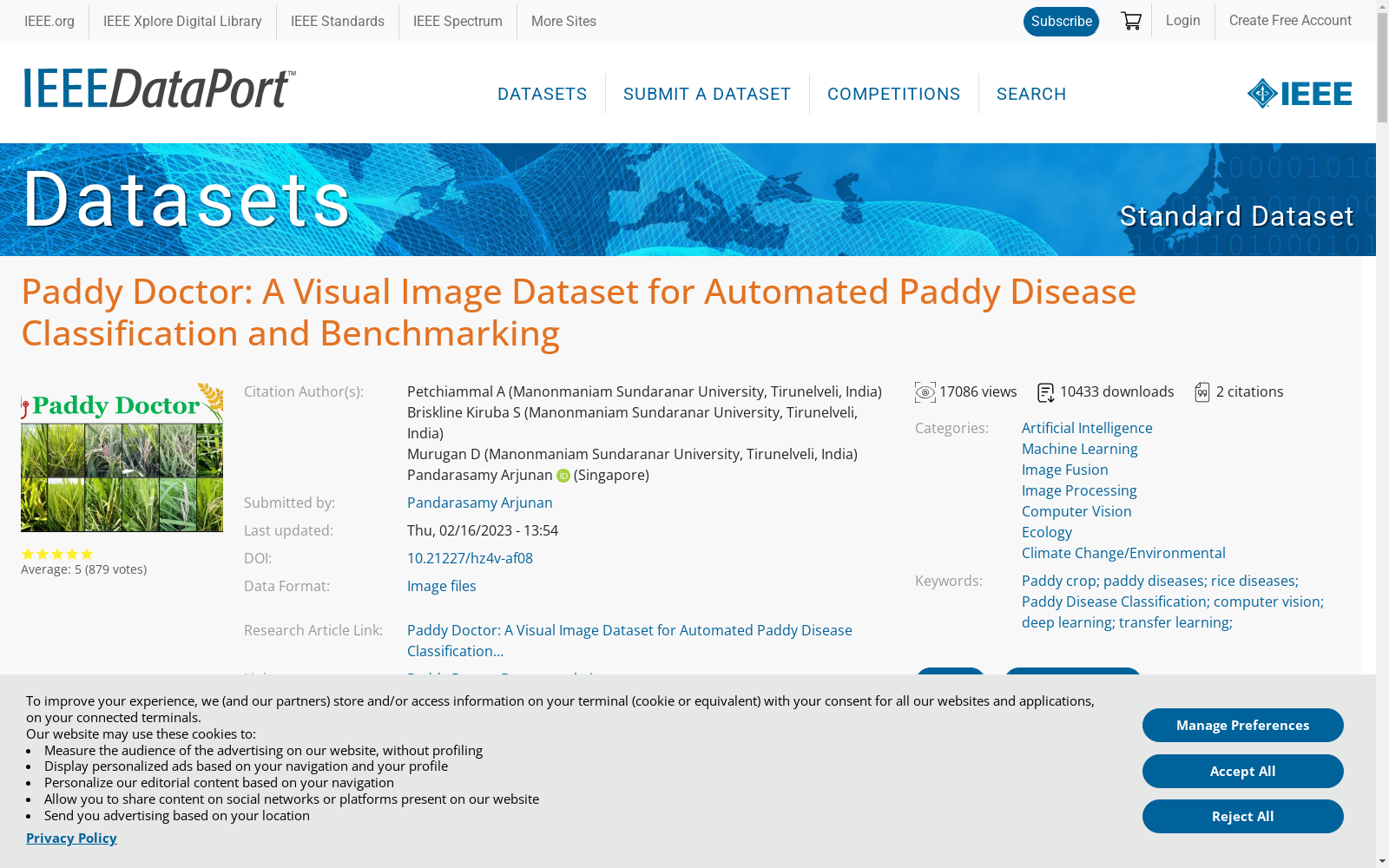Open the Login link
The height and width of the screenshot is (868, 1389).
1182,21
